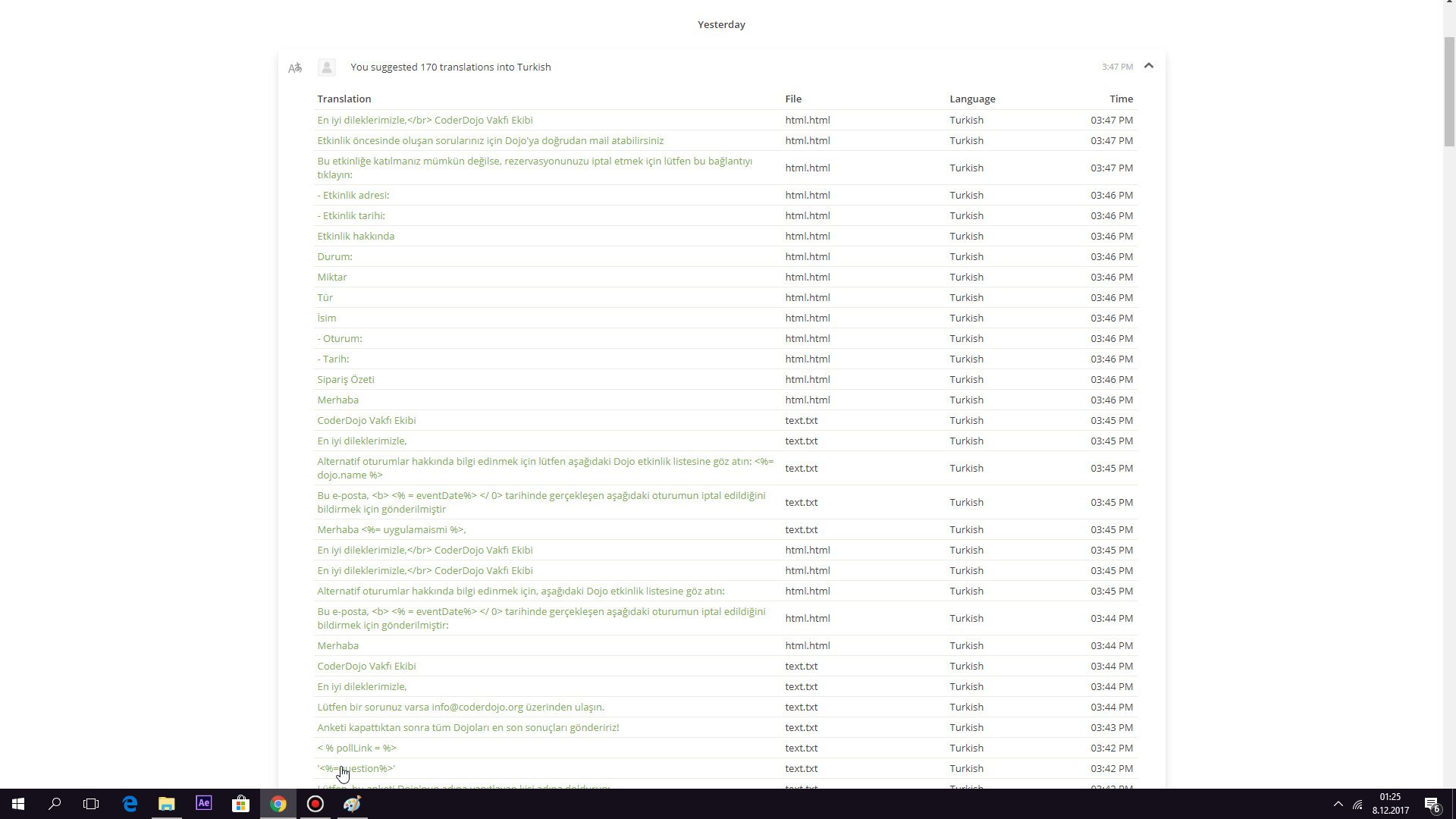Click the 3:47 PM timestamp on the activity header

pyautogui.click(x=1117, y=67)
